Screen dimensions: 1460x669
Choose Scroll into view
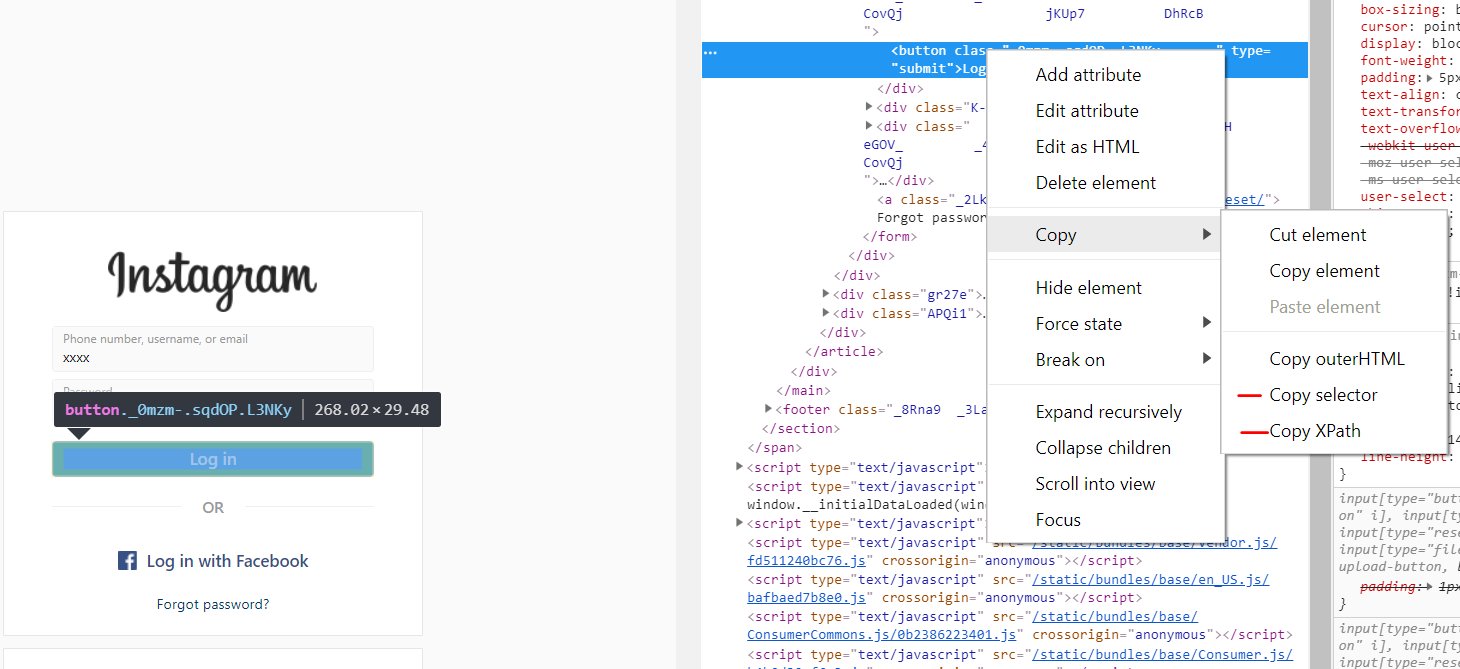pyautogui.click(x=1095, y=484)
